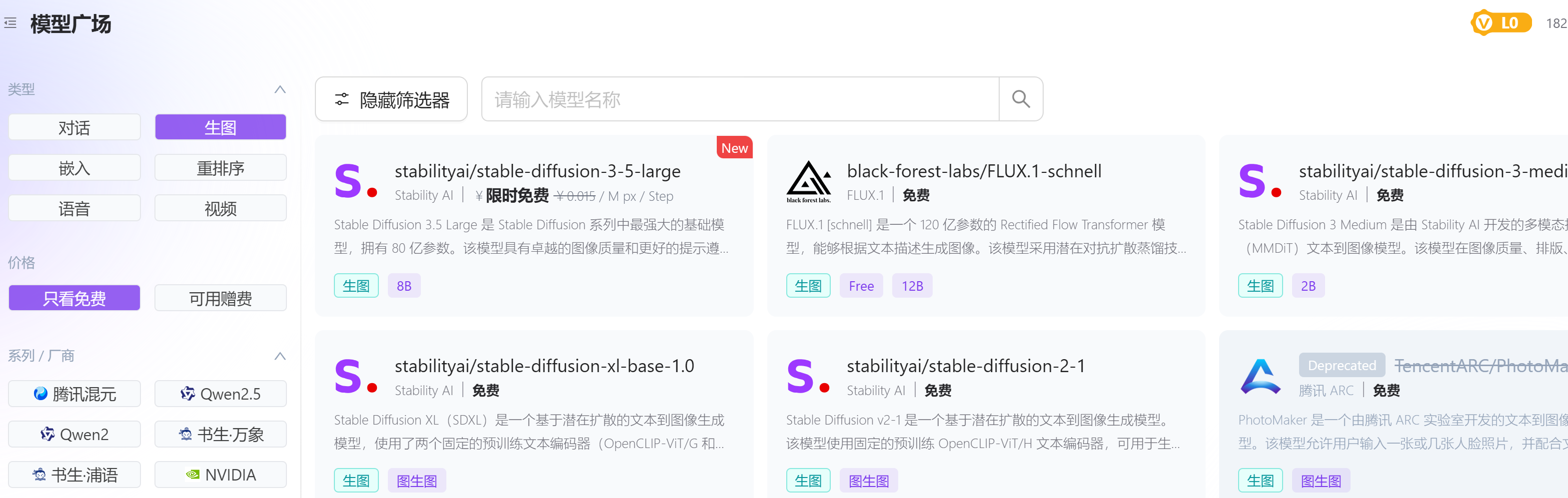1568x498 pixels.
Task: Enable the 可用赠费 price filter
Action: (220, 298)
